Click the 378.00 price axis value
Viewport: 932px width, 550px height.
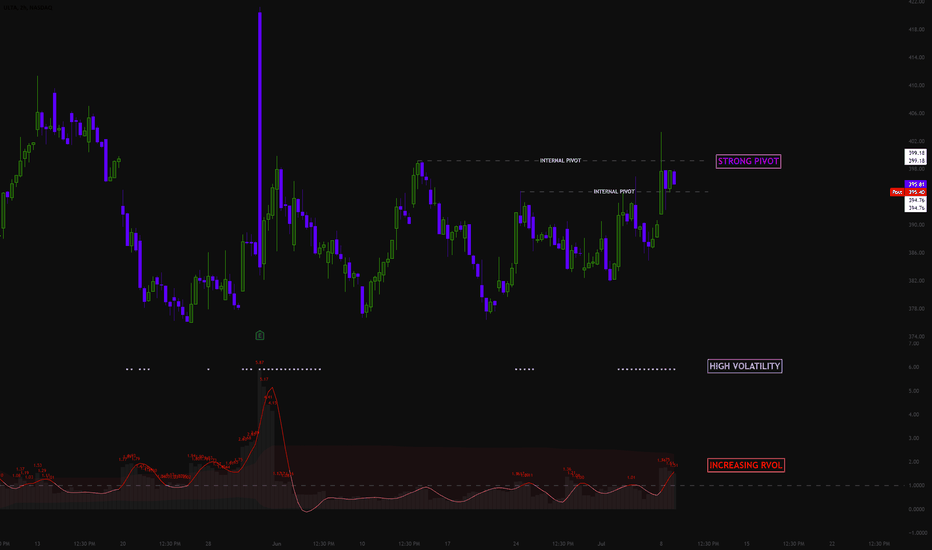pos(917,309)
